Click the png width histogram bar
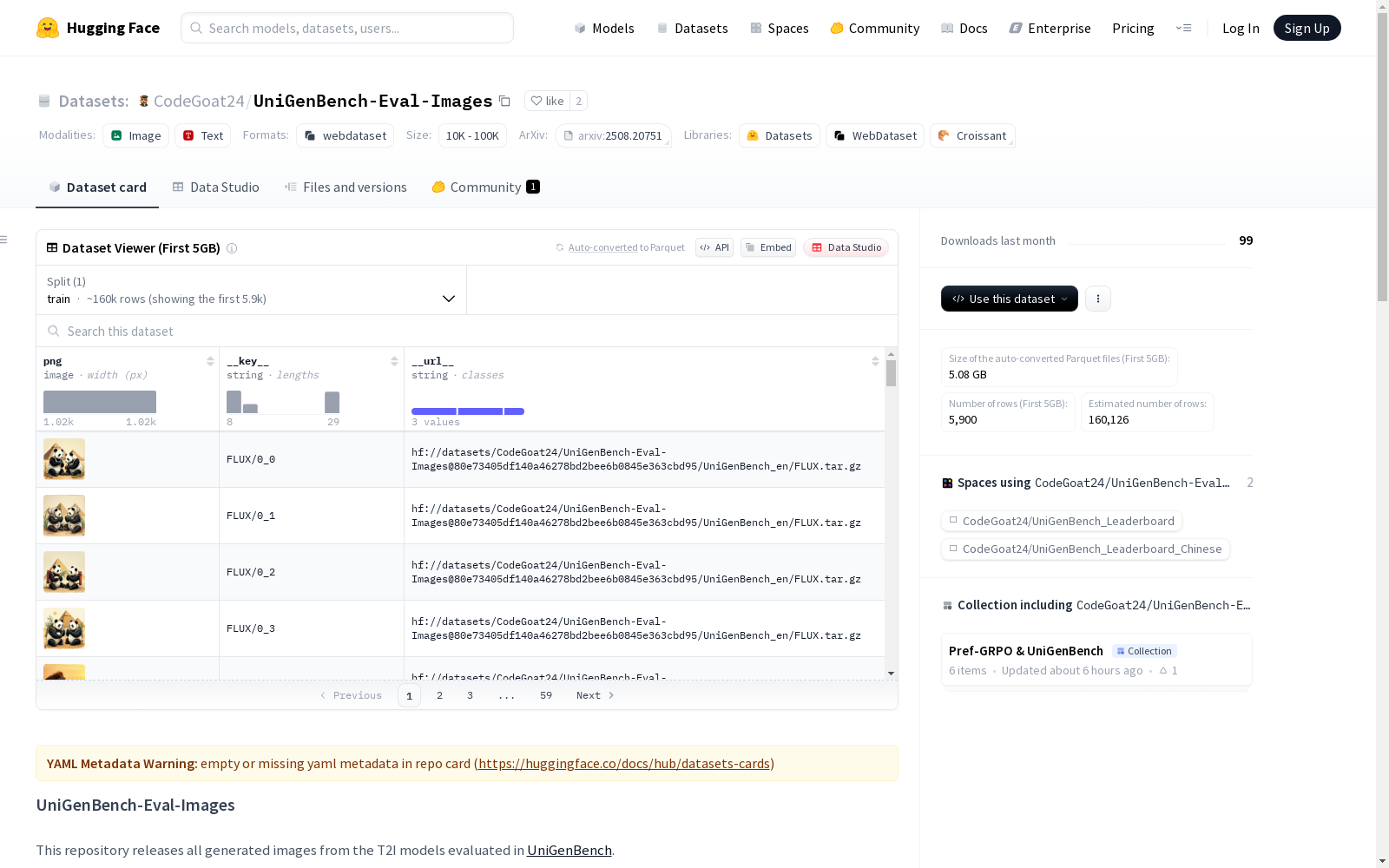Viewport: 1389px width, 868px height. pos(100,402)
